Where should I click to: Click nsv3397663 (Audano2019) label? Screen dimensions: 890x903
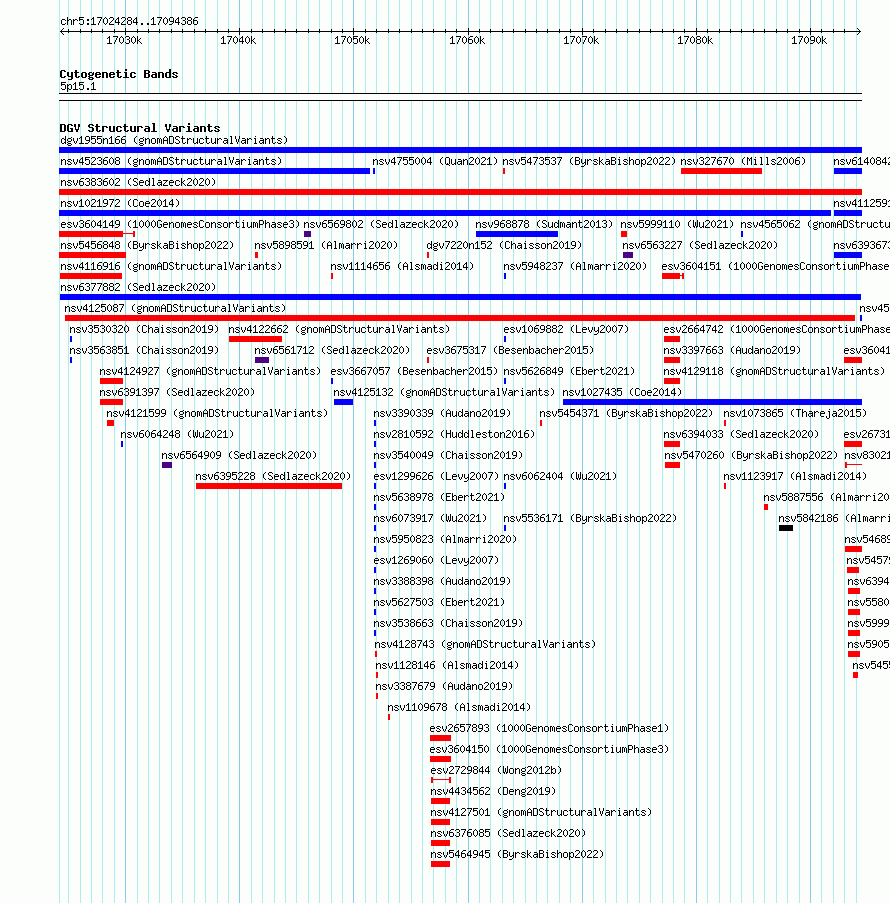(732, 351)
